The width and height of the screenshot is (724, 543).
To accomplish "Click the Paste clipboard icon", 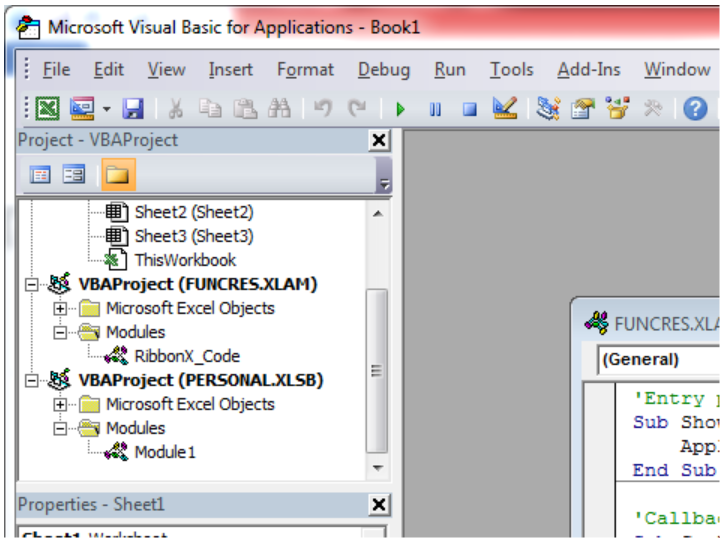I will pos(245,109).
